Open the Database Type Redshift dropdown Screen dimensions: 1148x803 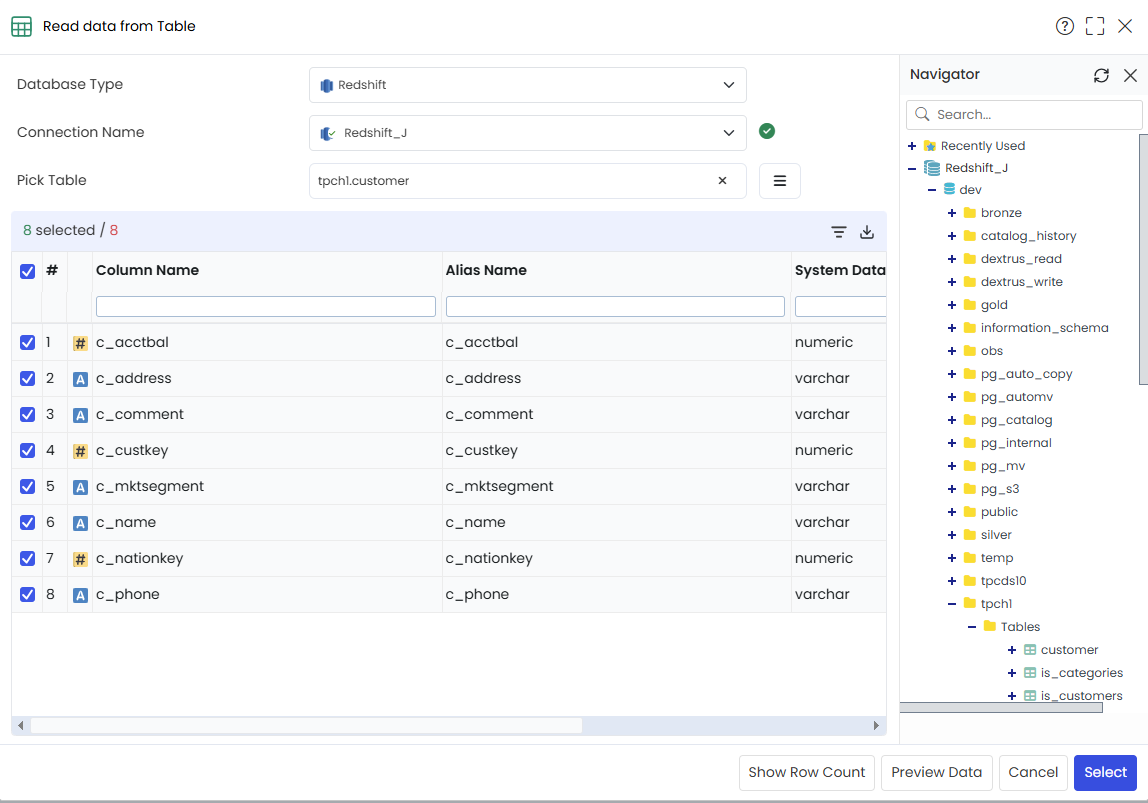pyautogui.click(x=527, y=85)
